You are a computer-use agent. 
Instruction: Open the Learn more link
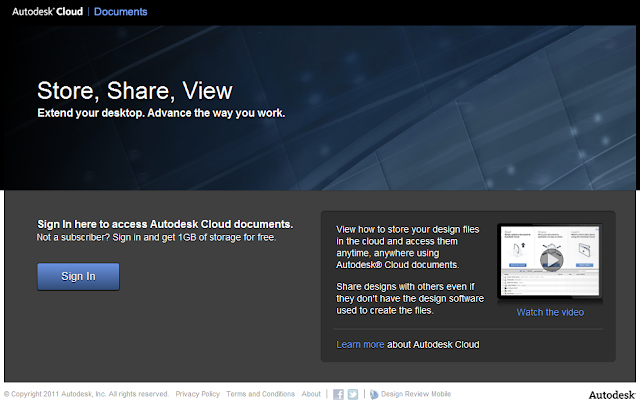360,345
